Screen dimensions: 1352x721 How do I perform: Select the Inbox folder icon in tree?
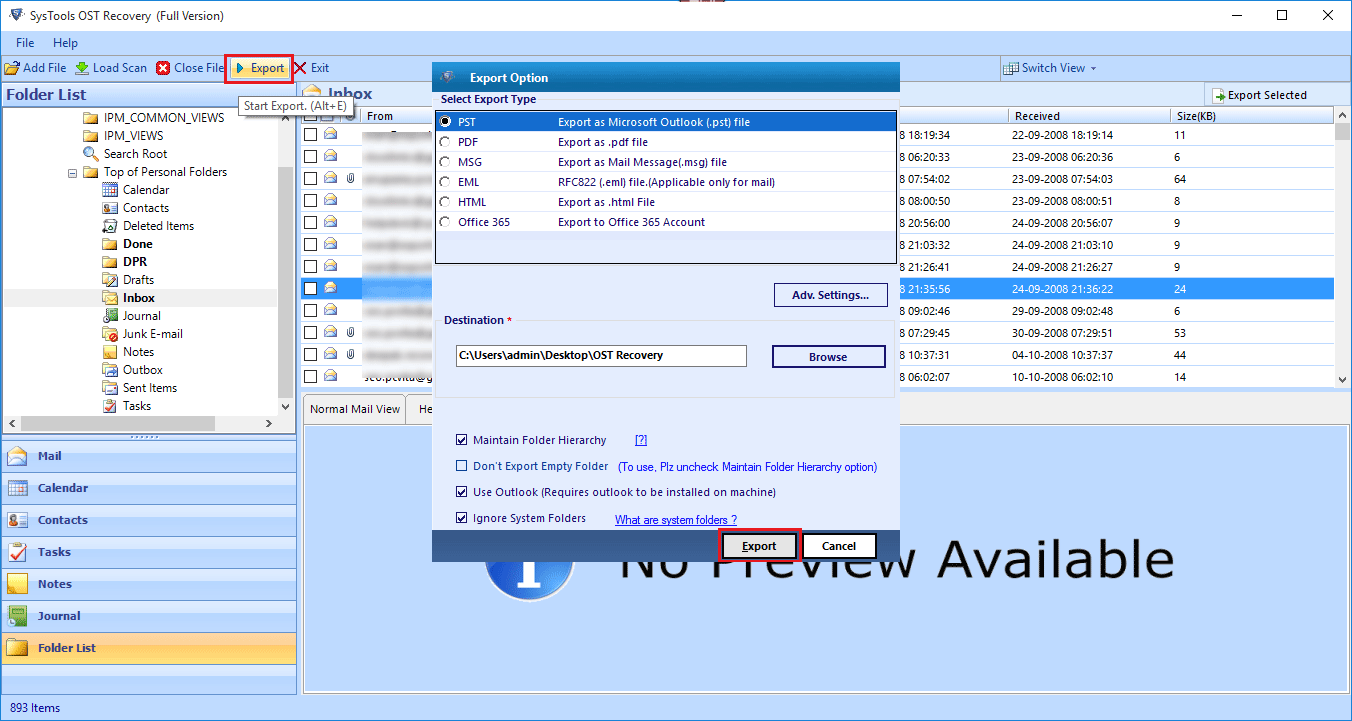pyautogui.click(x=110, y=298)
